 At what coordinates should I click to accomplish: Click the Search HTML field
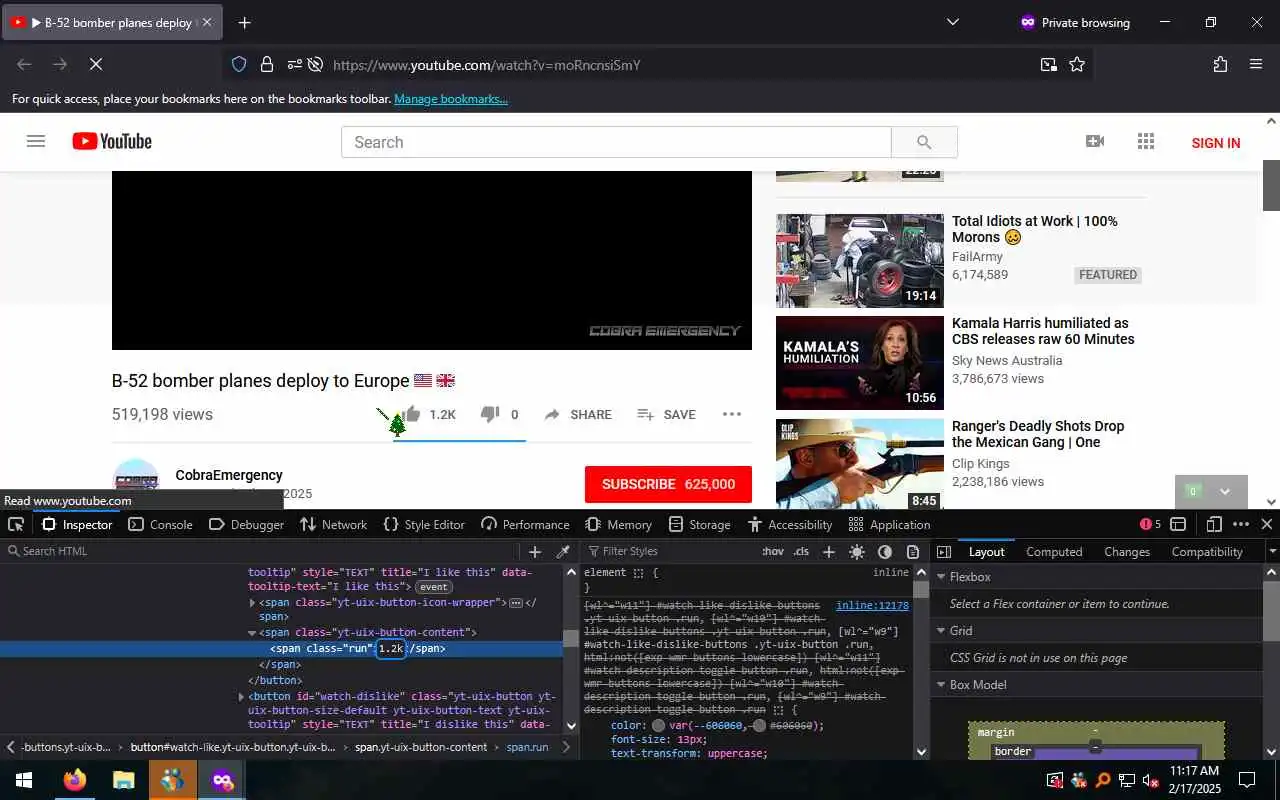point(260,551)
